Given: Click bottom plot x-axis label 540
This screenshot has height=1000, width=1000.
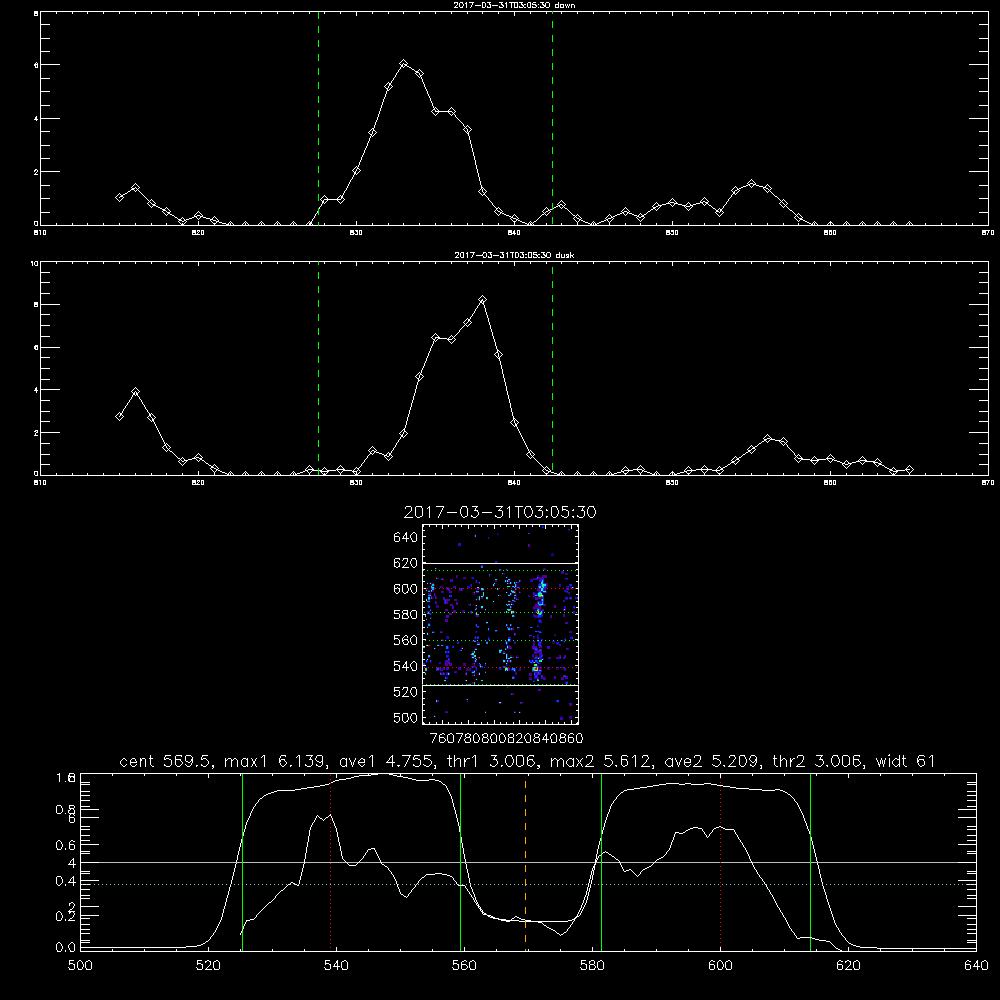Looking at the screenshot, I should [x=336, y=966].
